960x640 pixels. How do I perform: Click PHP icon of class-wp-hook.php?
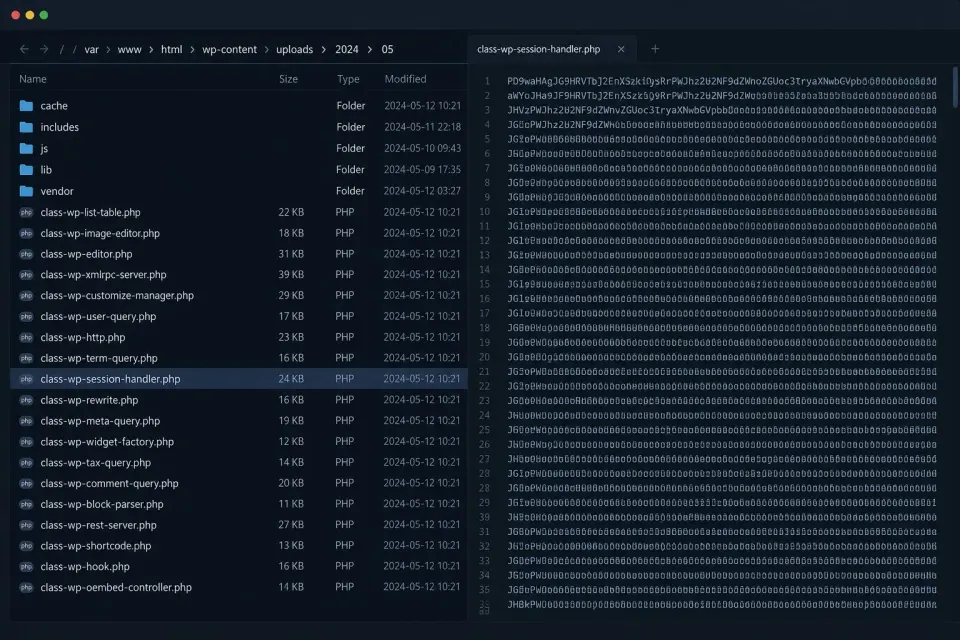[x=26, y=567]
